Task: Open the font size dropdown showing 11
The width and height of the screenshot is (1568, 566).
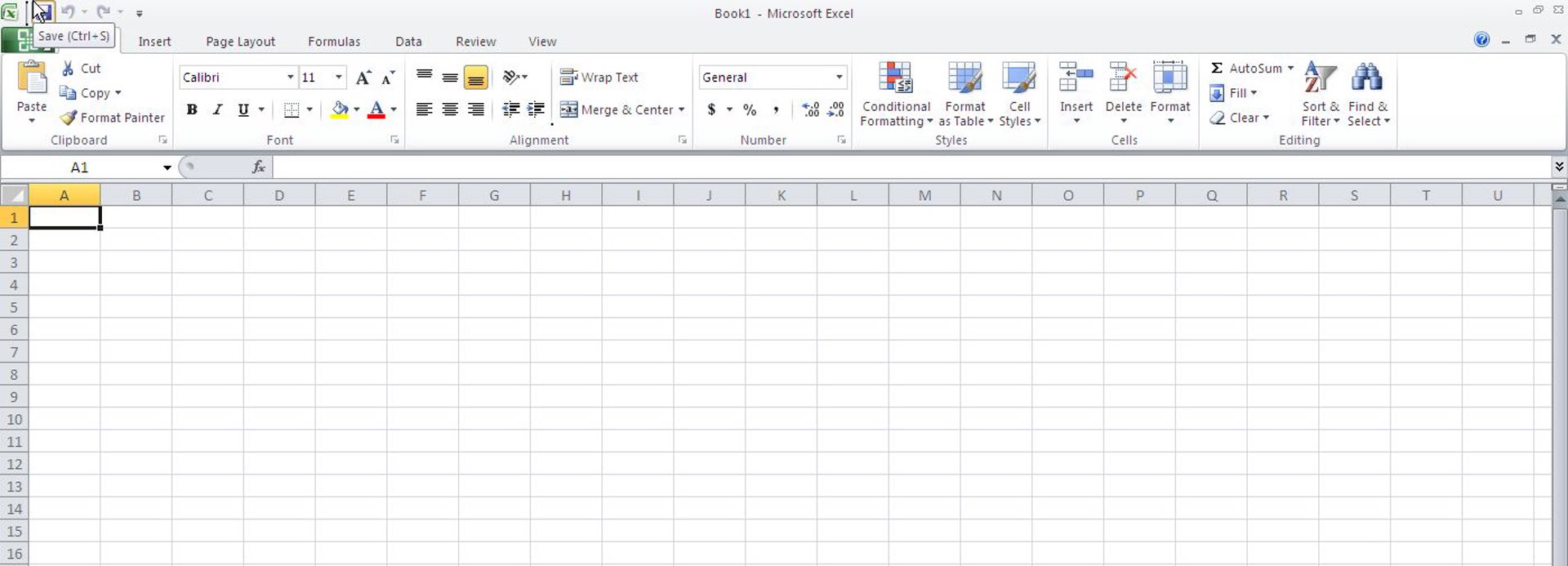Action: (338, 78)
